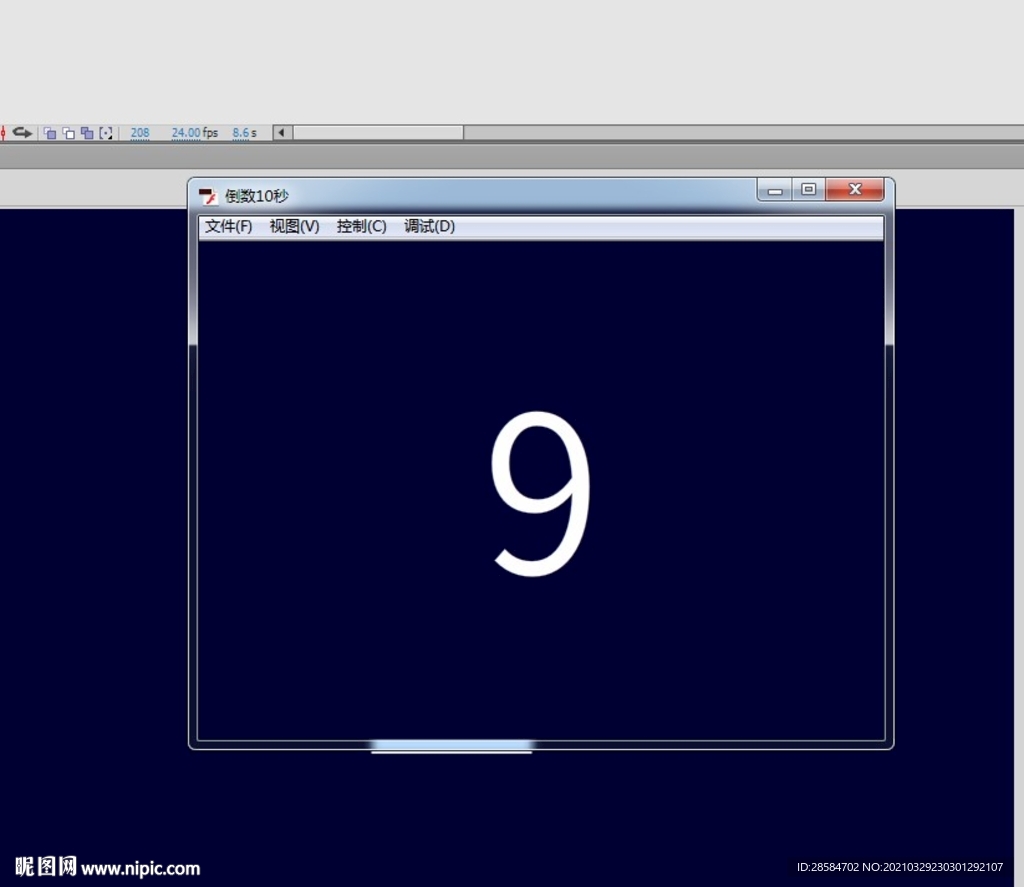Click the timeline horizontal scrollbar thumb
This screenshot has width=1024, height=887.
[x=379, y=133]
